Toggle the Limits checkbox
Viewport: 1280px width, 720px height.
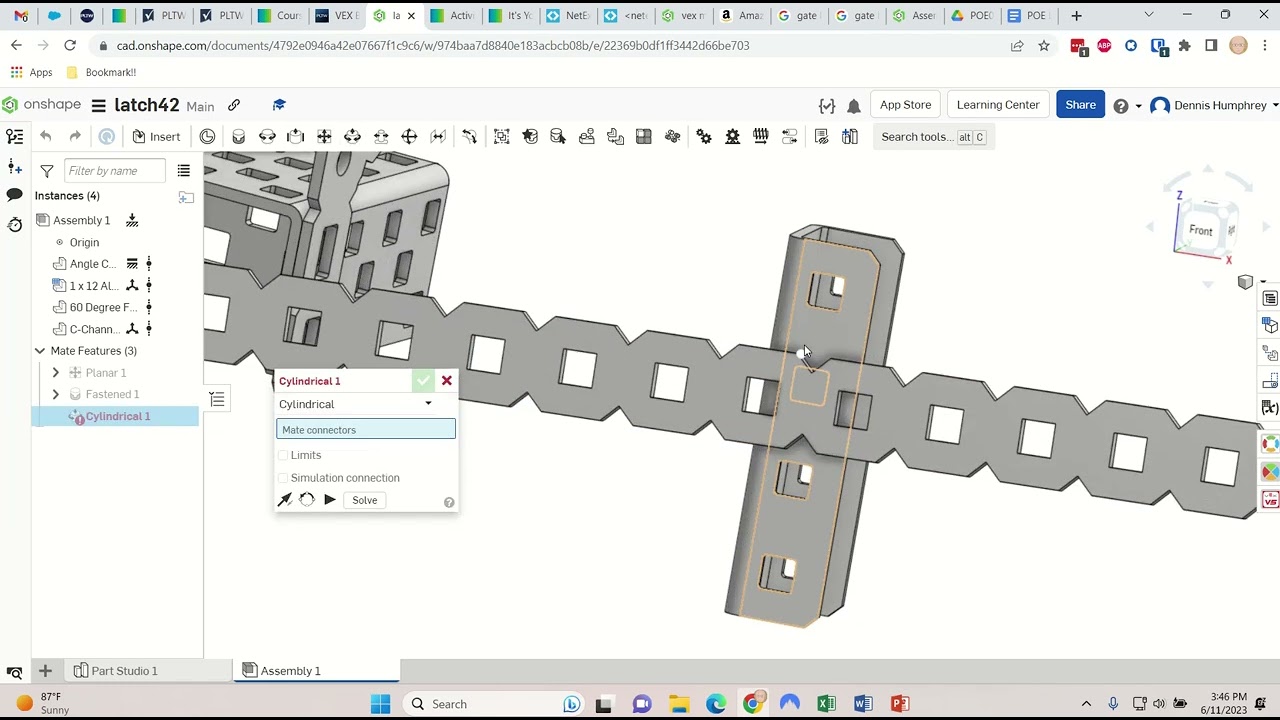(x=283, y=455)
